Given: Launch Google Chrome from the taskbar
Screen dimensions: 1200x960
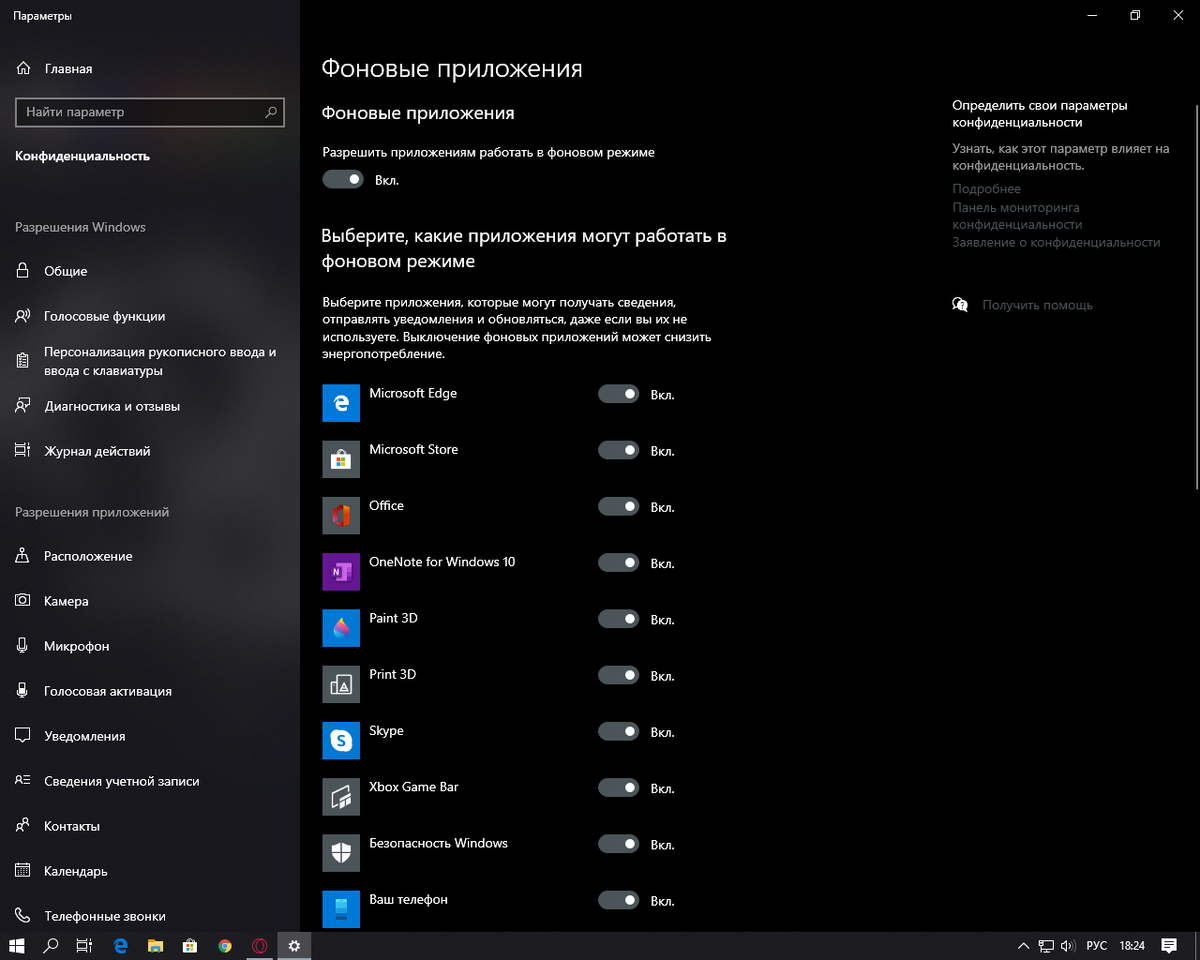Looking at the screenshot, I should (225, 945).
